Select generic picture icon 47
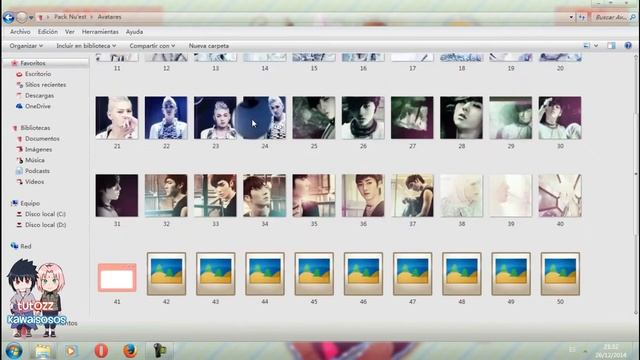 pos(412,273)
